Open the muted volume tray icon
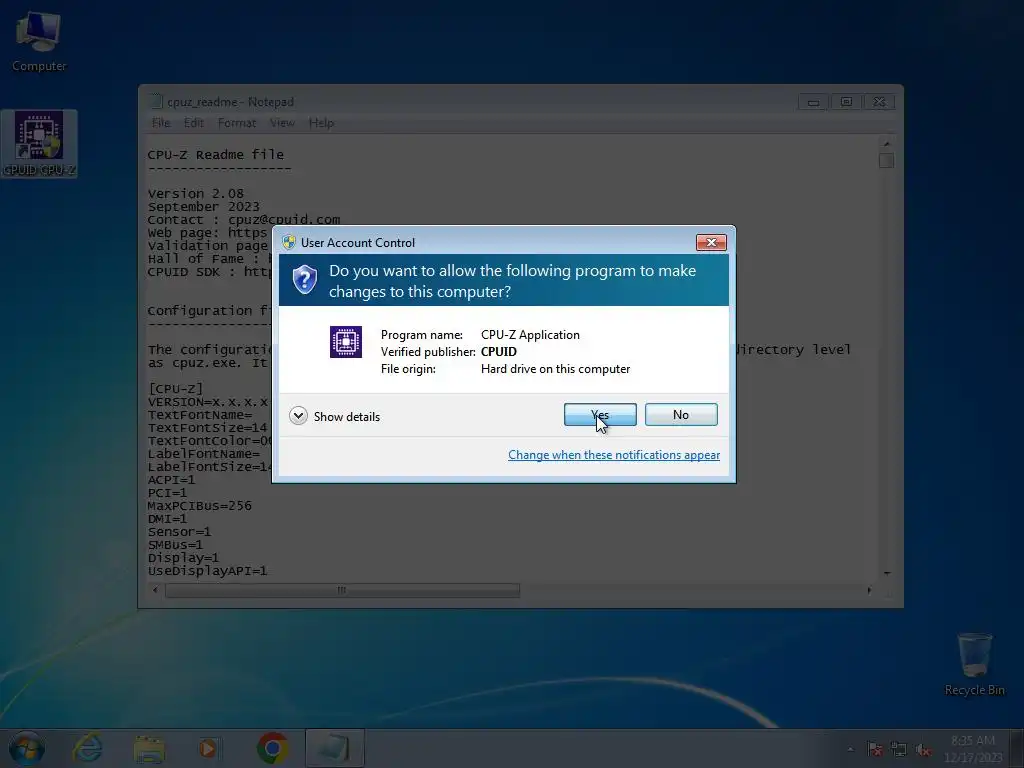The width and height of the screenshot is (1024, 768). coord(923,749)
